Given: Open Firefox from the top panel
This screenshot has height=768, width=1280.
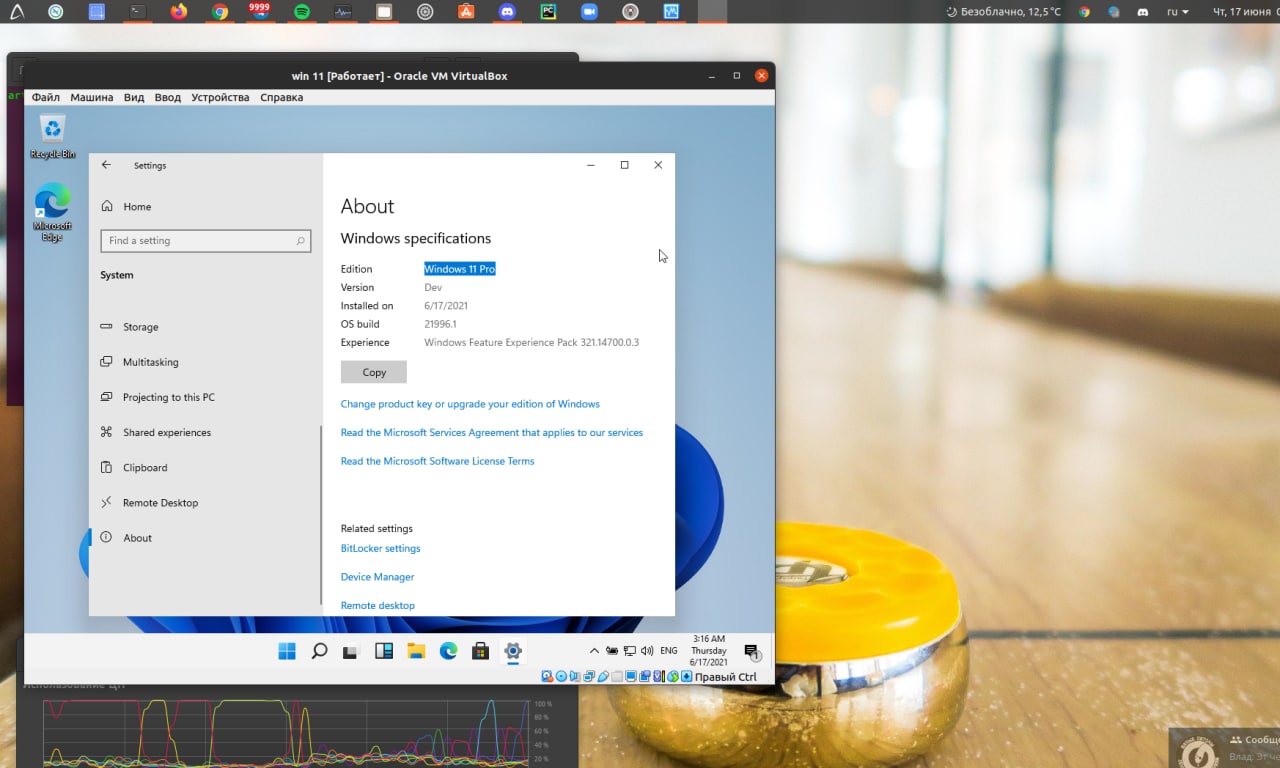Looking at the screenshot, I should pyautogui.click(x=179, y=12).
